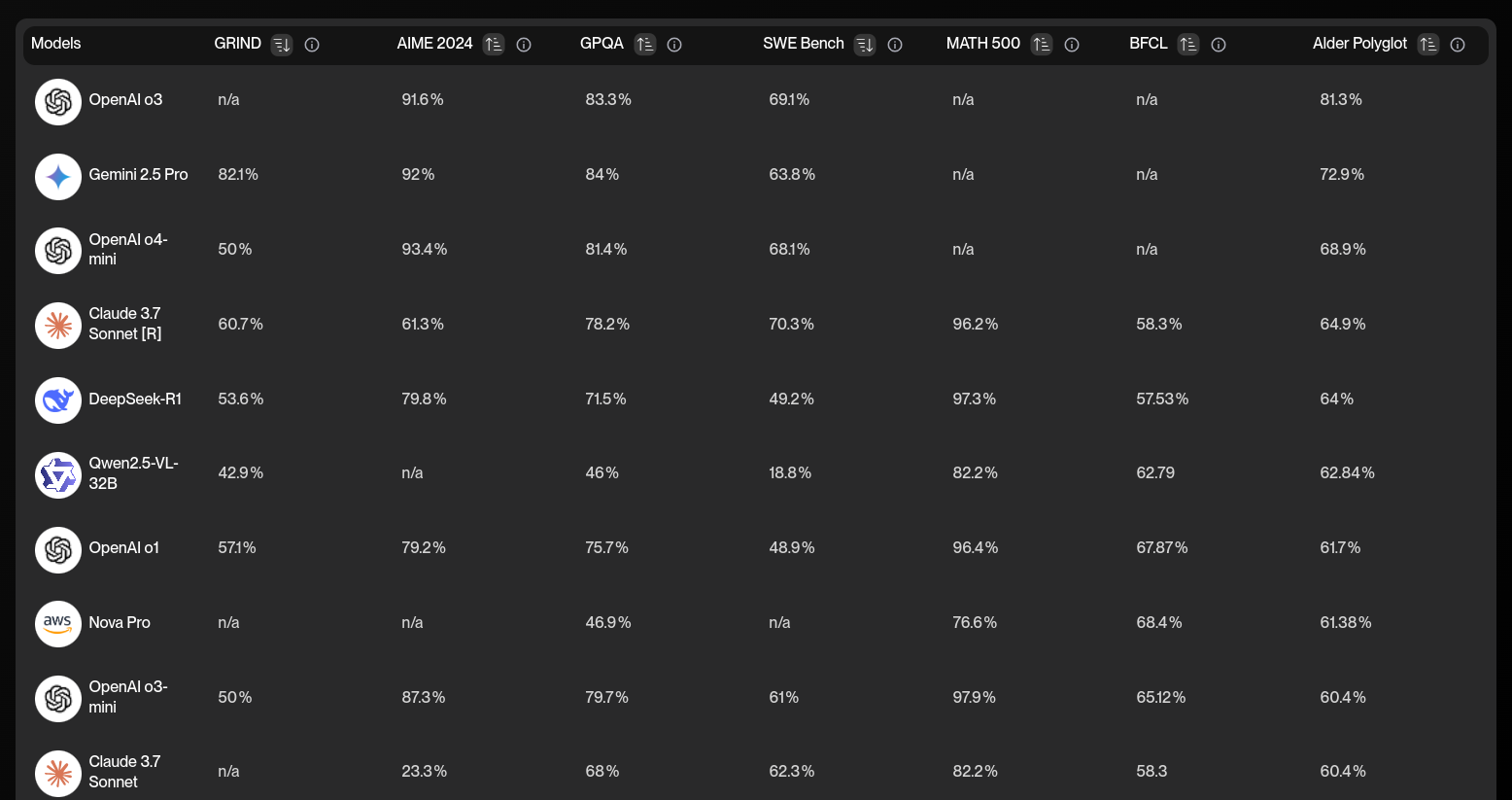Sort by SWE Bench column
The image size is (1512, 800).
coord(865,45)
